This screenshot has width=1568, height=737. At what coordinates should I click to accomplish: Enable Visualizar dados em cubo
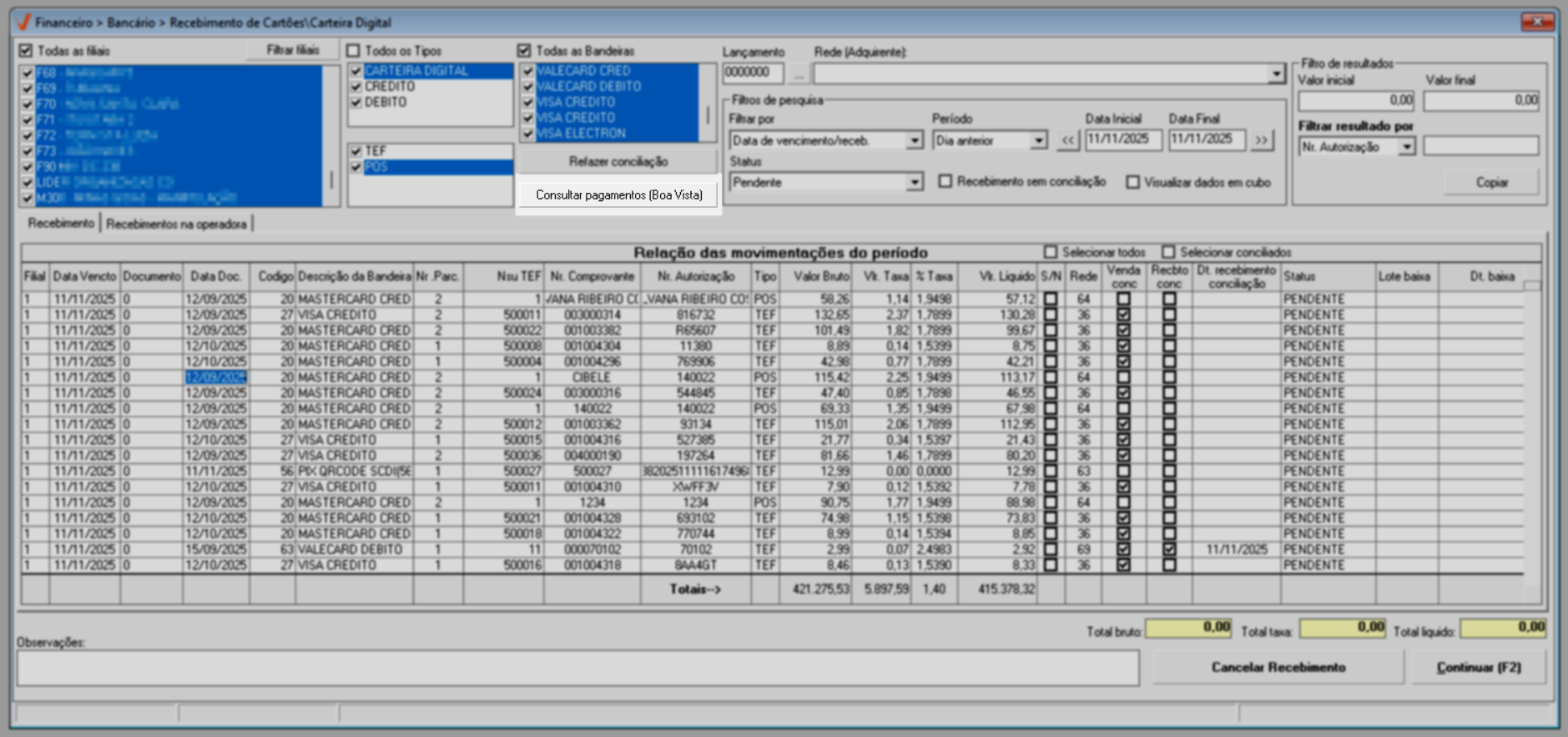(1132, 182)
